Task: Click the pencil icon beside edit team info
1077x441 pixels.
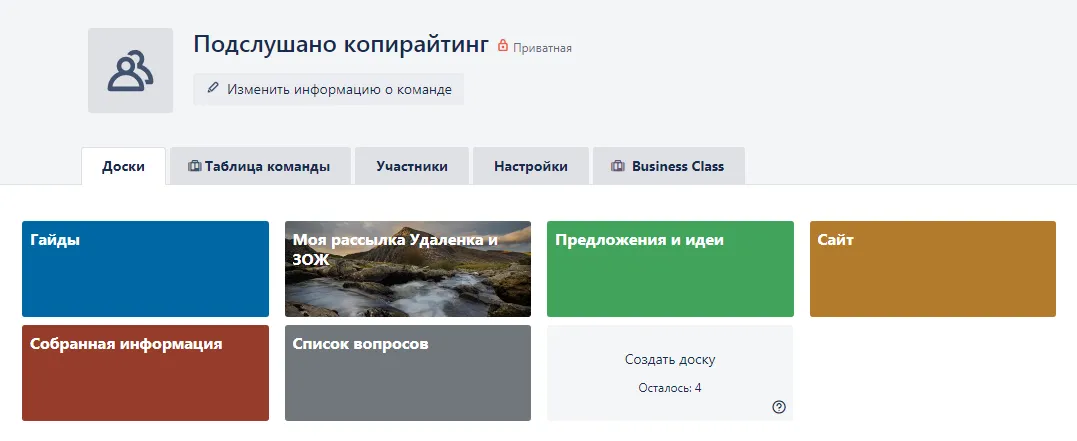Action: (x=213, y=89)
